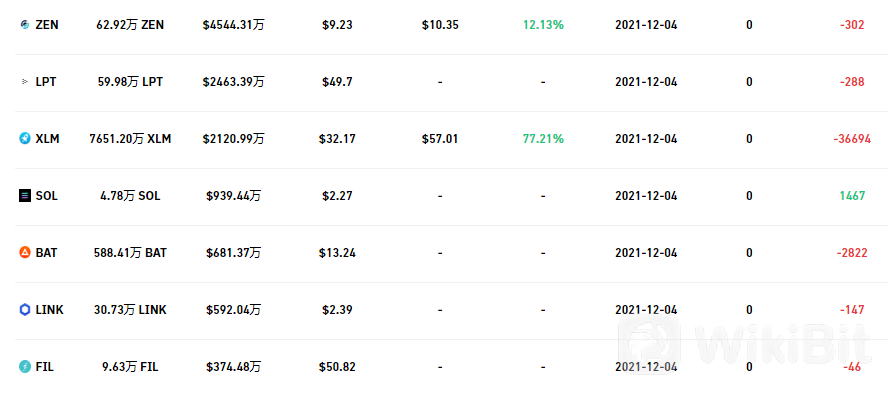Click the LINK coin icon
This screenshot has height=396, width=888.
(24, 310)
